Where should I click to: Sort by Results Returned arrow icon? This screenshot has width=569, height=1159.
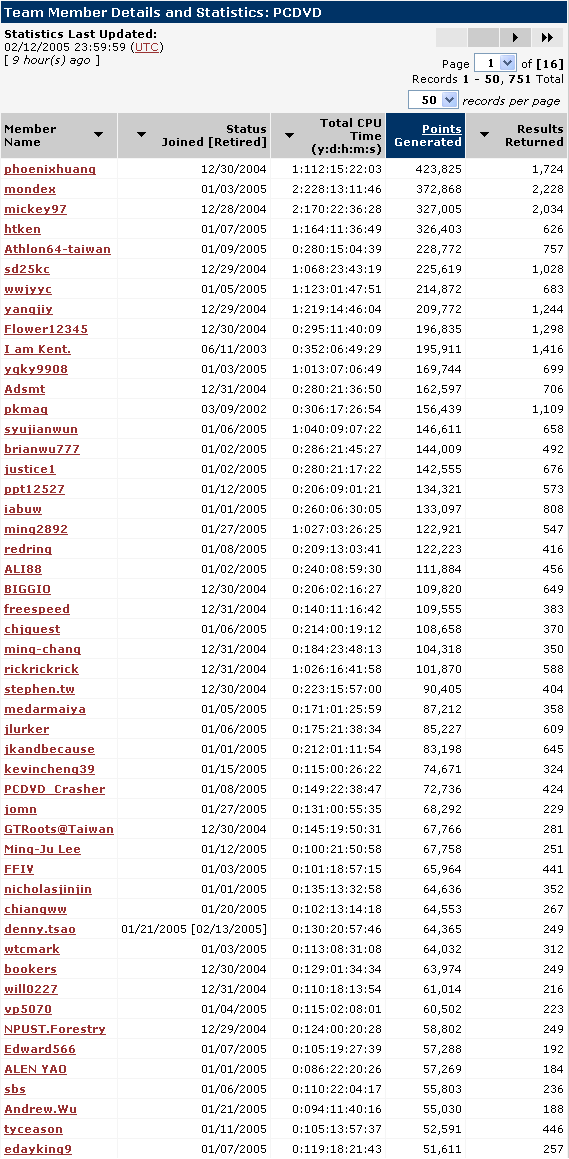485,135
